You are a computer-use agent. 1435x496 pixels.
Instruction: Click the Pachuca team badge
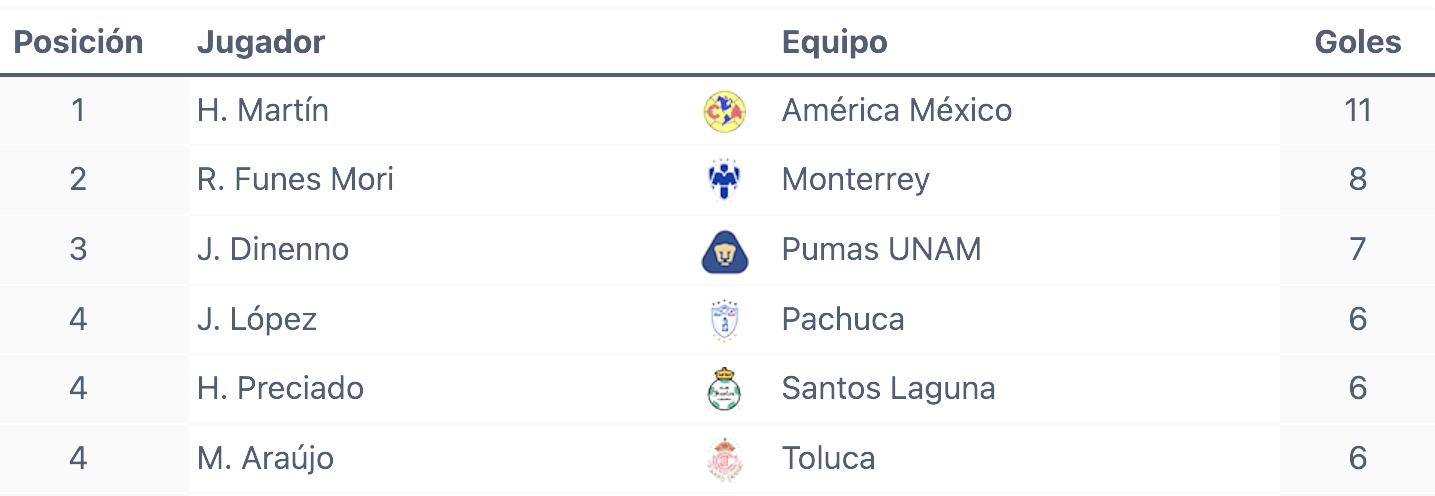coord(724,320)
